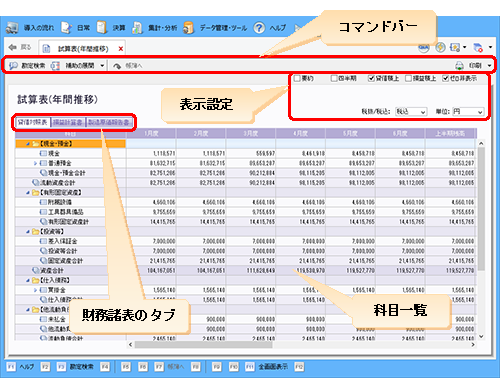Open the 決算 menu icon
This screenshot has height=378, width=500.
click(x=102, y=28)
